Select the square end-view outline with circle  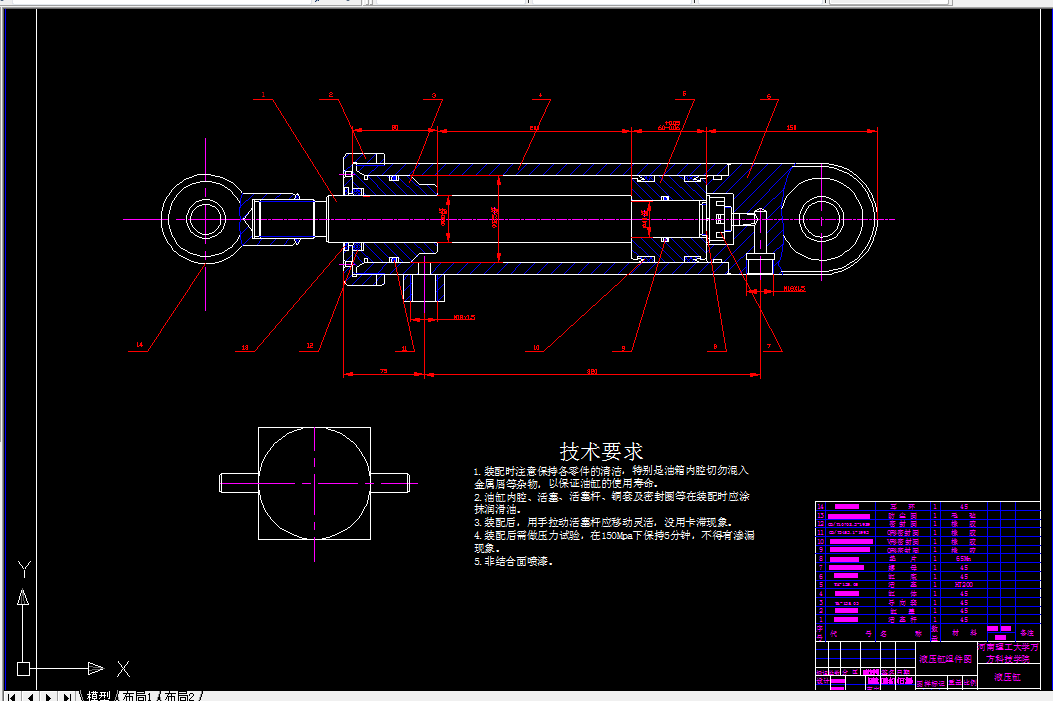[x=314, y=483]
